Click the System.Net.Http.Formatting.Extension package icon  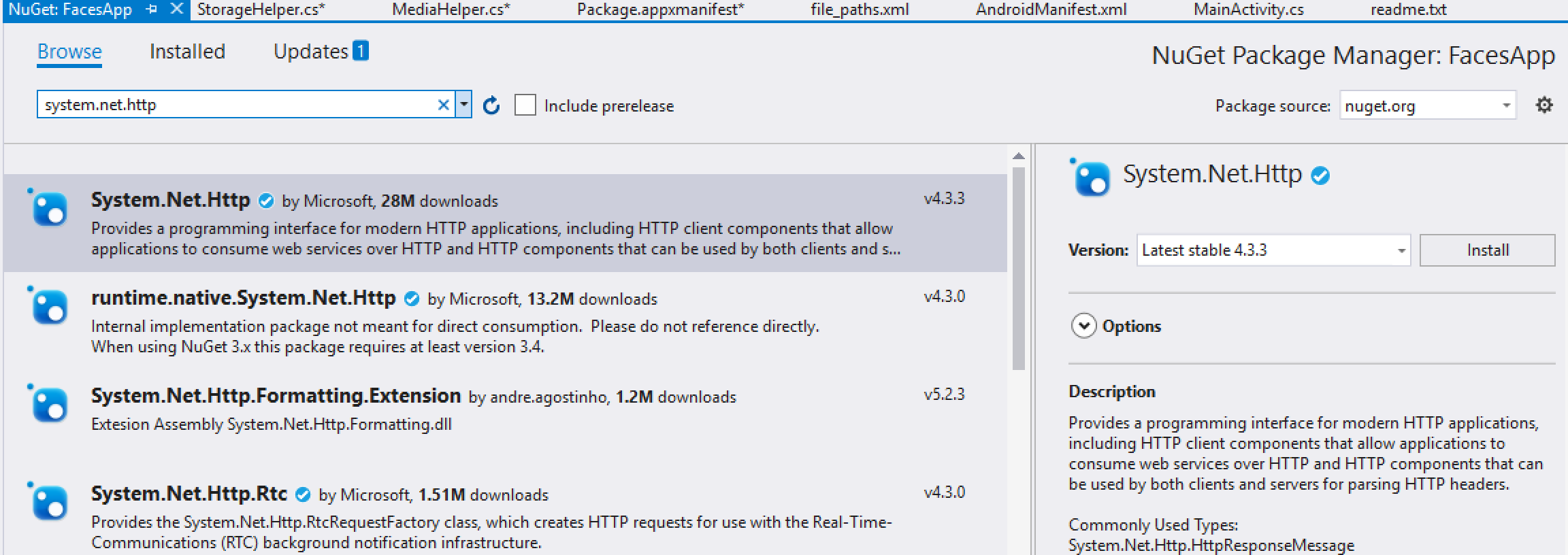pyautogui.click(x=48, y=403)
